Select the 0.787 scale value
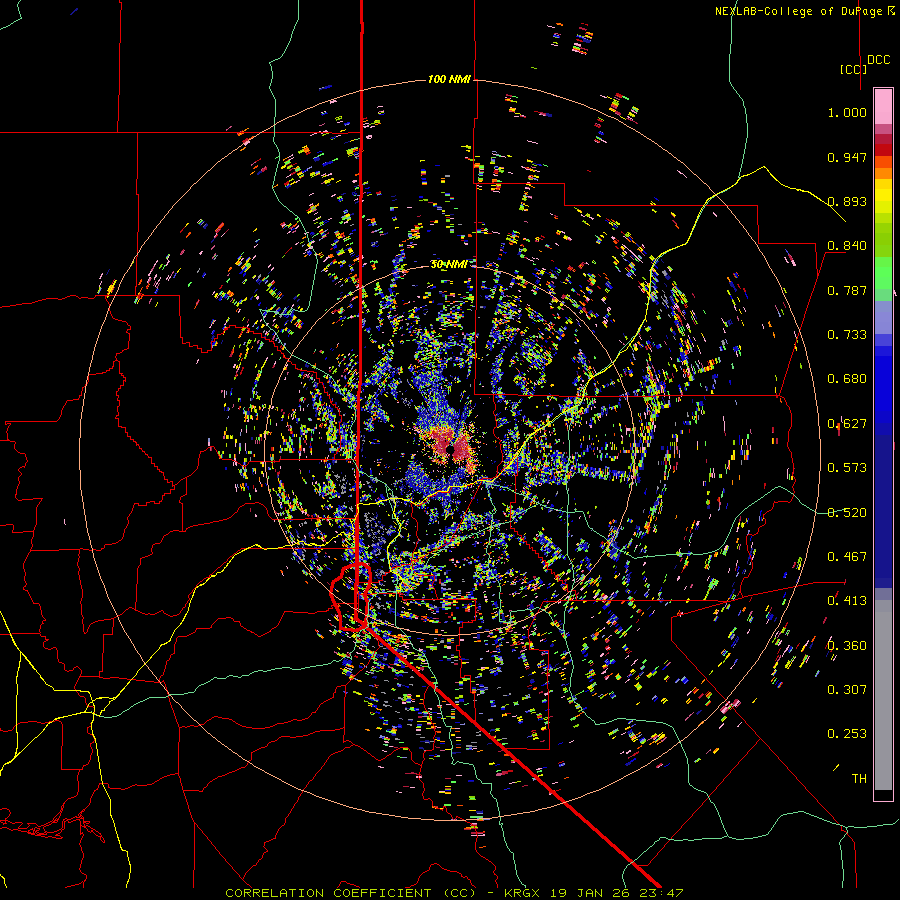Screen dimensions: 900x900 847,290
